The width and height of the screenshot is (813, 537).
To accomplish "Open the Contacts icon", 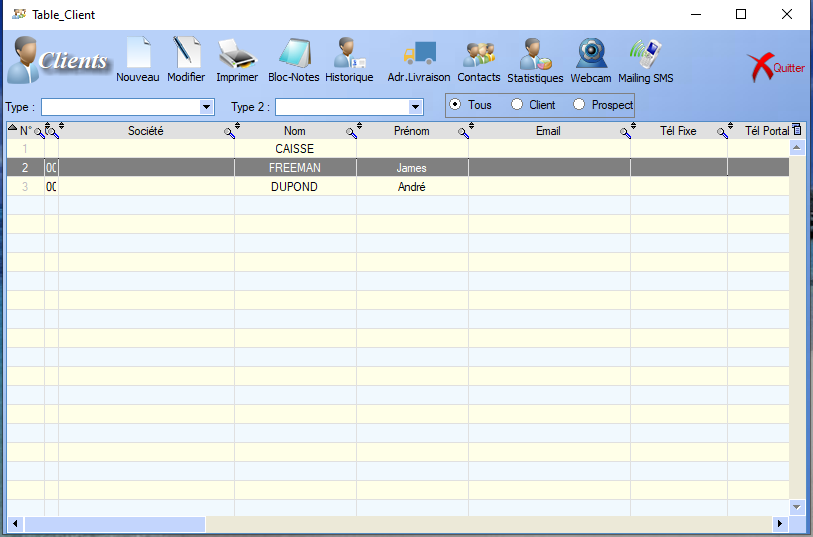I will coord(479,58).
